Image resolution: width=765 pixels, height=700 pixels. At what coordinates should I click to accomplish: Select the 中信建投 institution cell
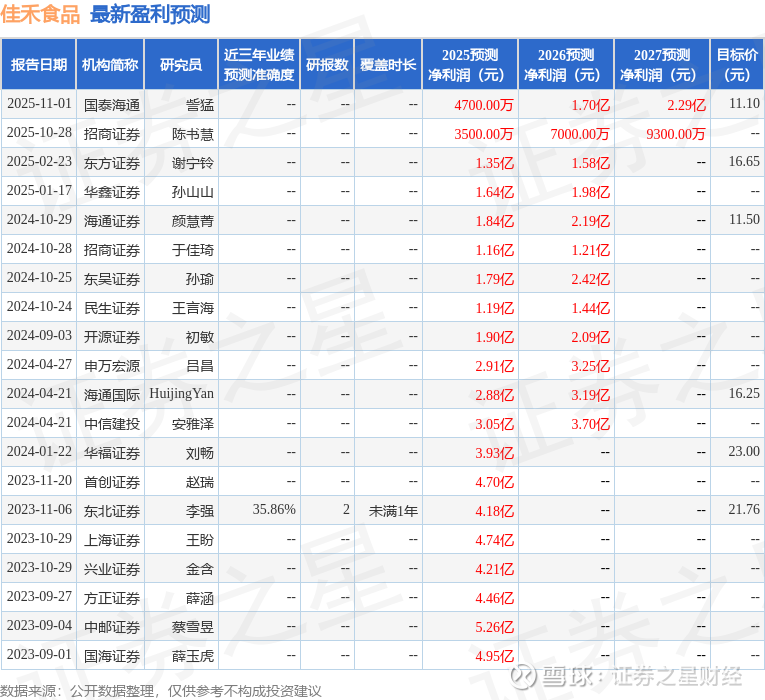(x=112, y=424)
